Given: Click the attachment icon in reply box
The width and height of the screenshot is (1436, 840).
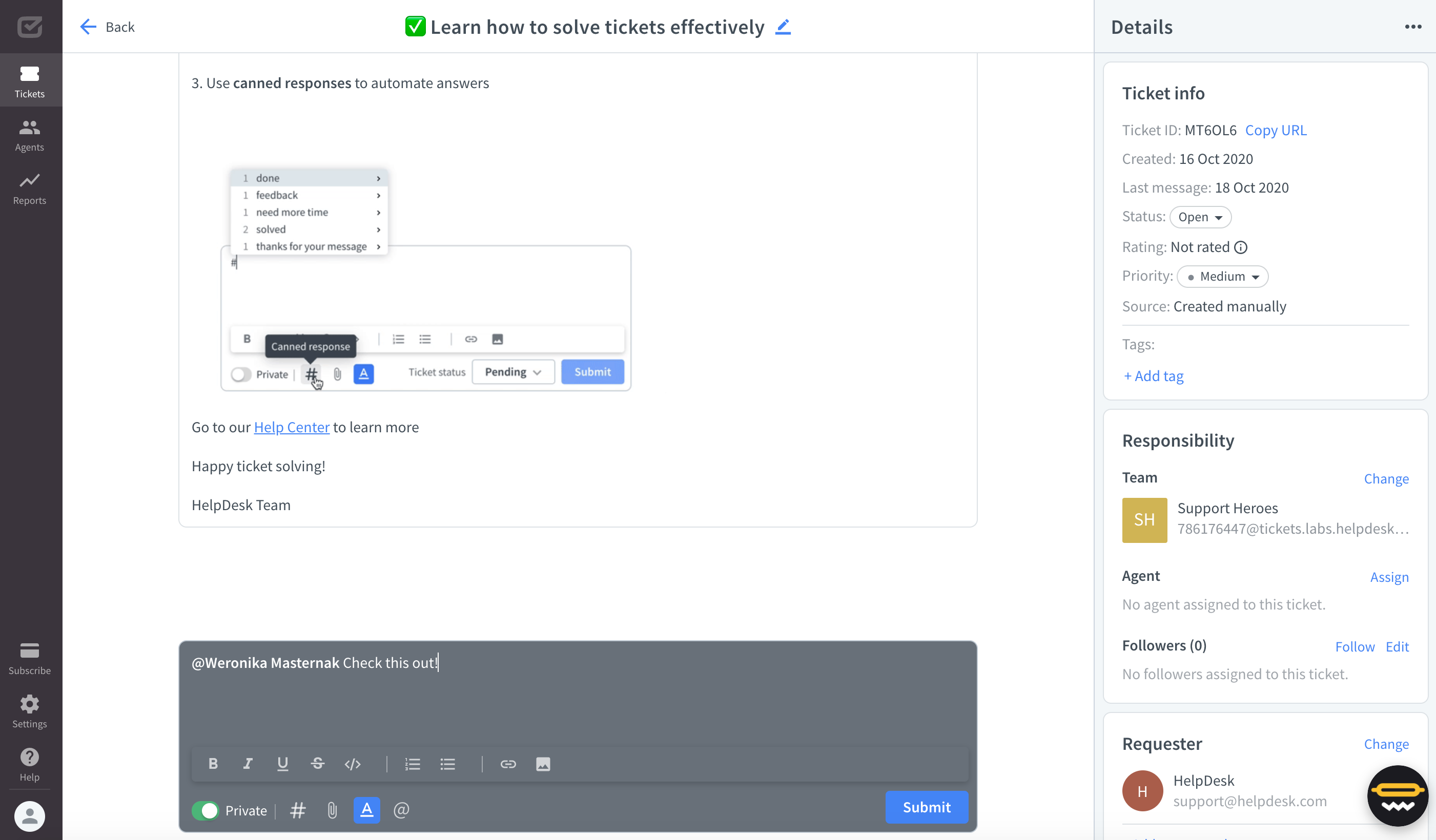Looking at the screenshot, I should 332,810.
